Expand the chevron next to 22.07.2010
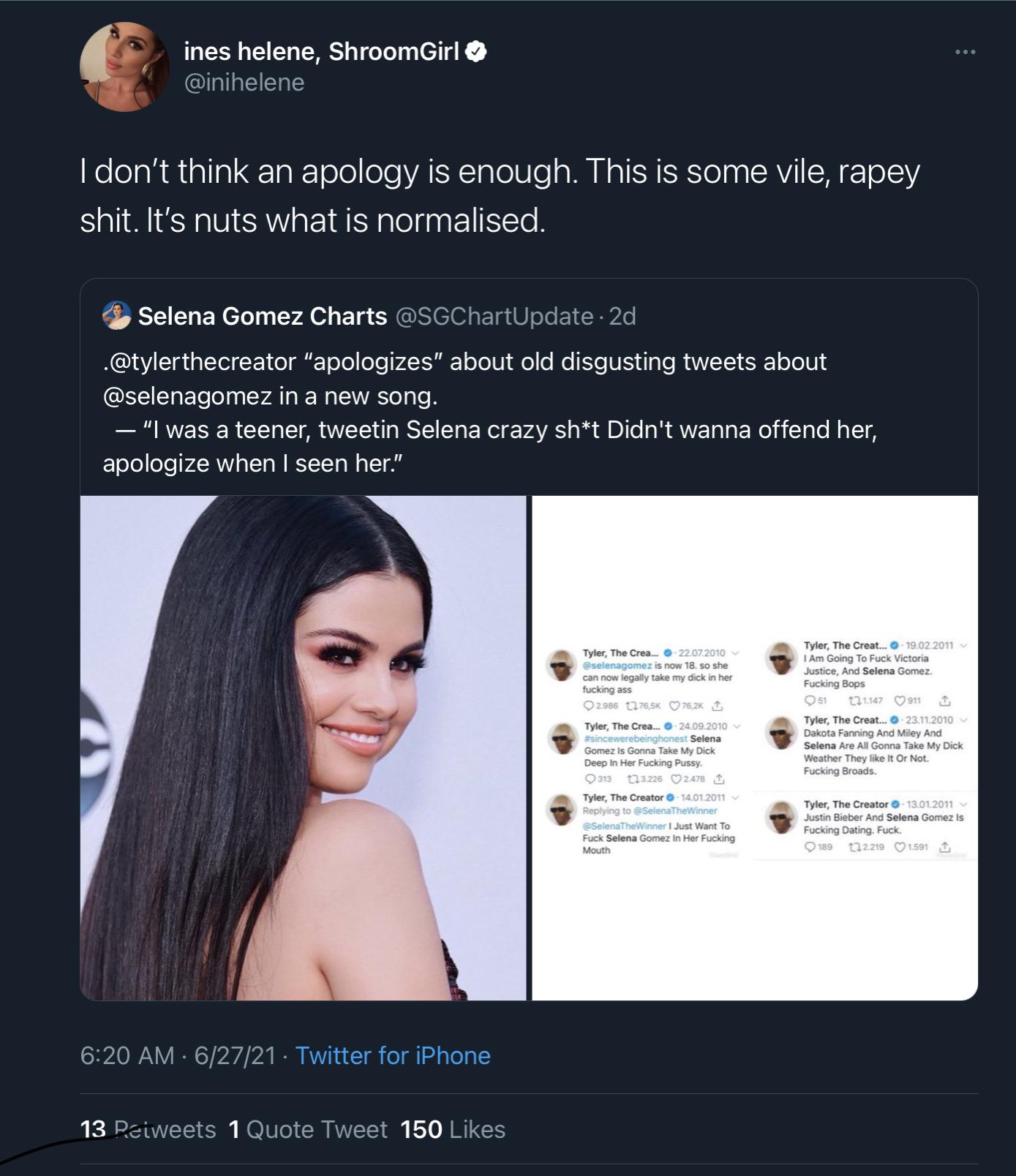 [736, 652]
